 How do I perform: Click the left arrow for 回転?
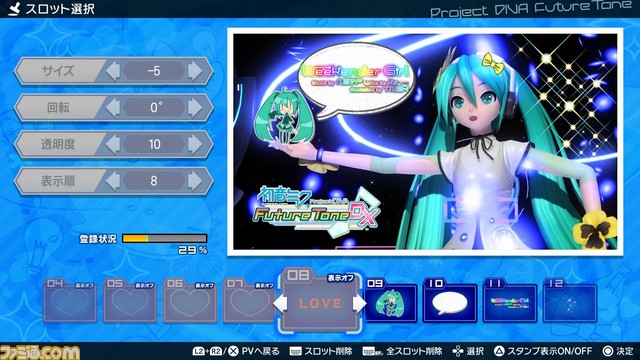[x=113, y=108]
